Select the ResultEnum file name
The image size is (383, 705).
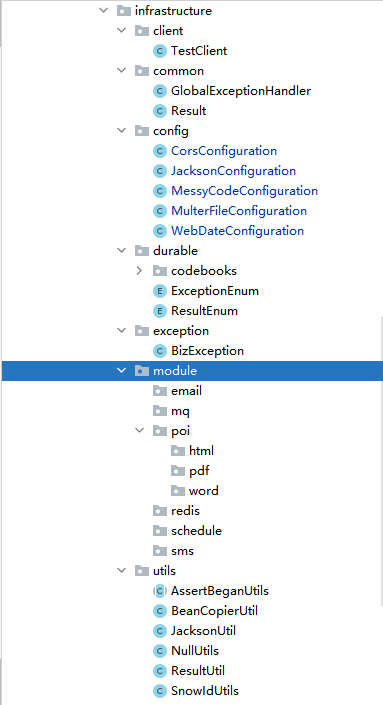click(205, 311)
